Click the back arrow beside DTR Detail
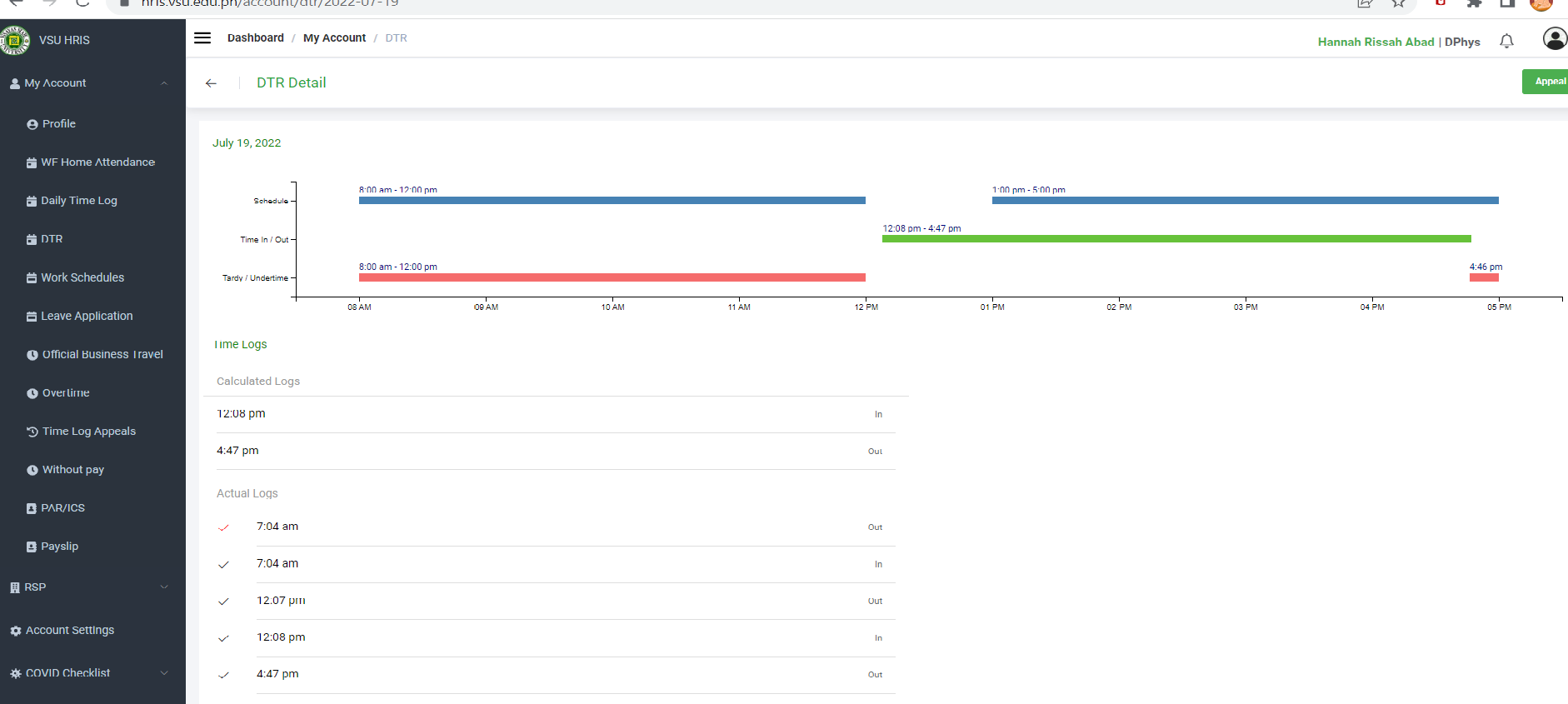 click(x=211, y=83)
